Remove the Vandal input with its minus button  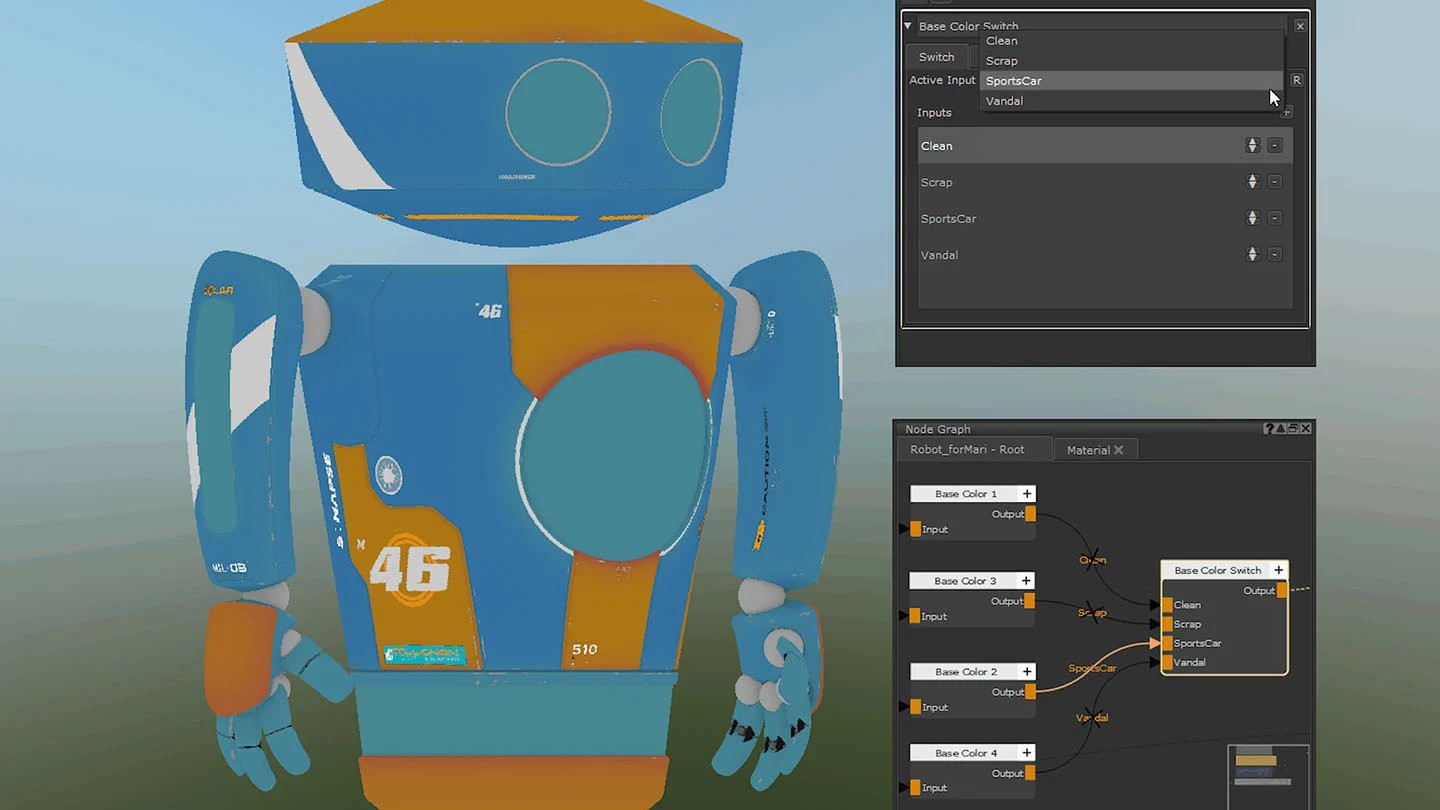pyautogui.click(x=1275, y=255)
